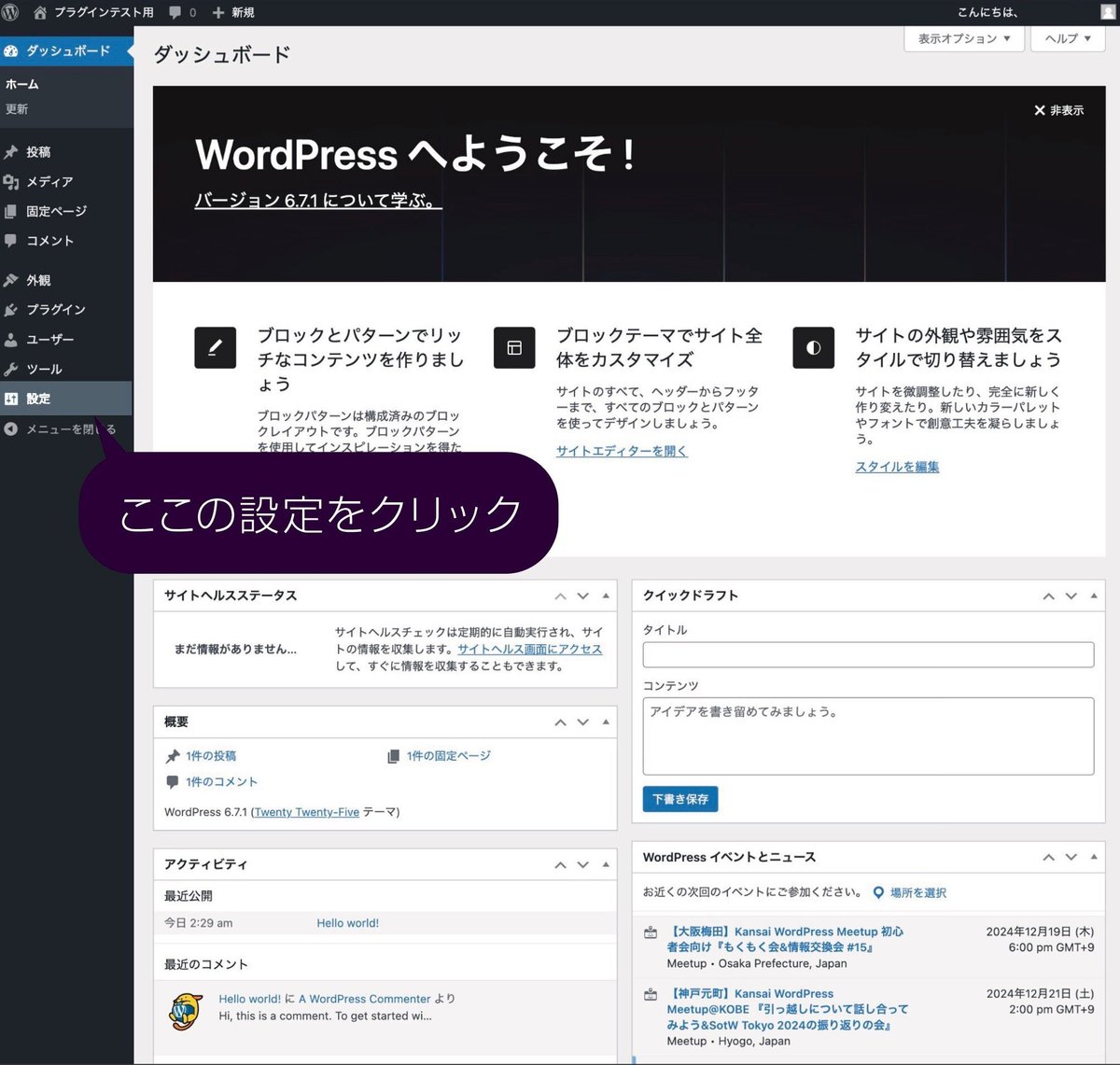Viewport: 1120px width, 1065px height.
Task: Open プラグイン menu in sidebar
Action: [x=66, y=309]
